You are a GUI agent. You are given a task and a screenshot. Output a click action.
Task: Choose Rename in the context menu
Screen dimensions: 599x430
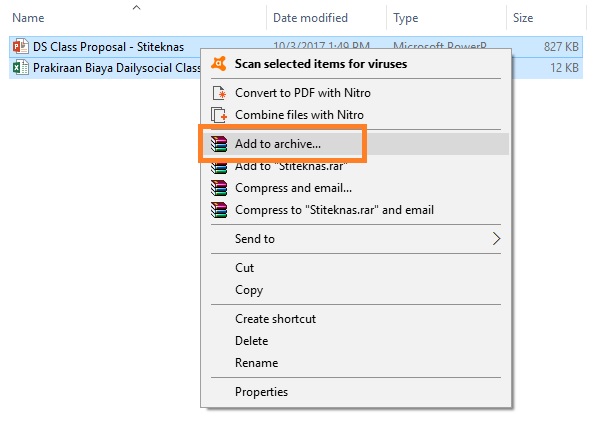(x=256, y=363)
